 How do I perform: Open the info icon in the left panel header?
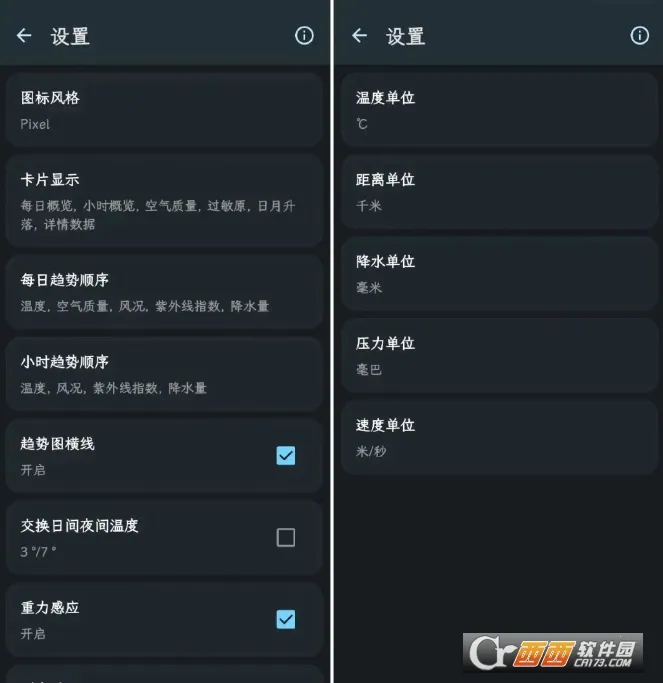click(x=304, y=35)
